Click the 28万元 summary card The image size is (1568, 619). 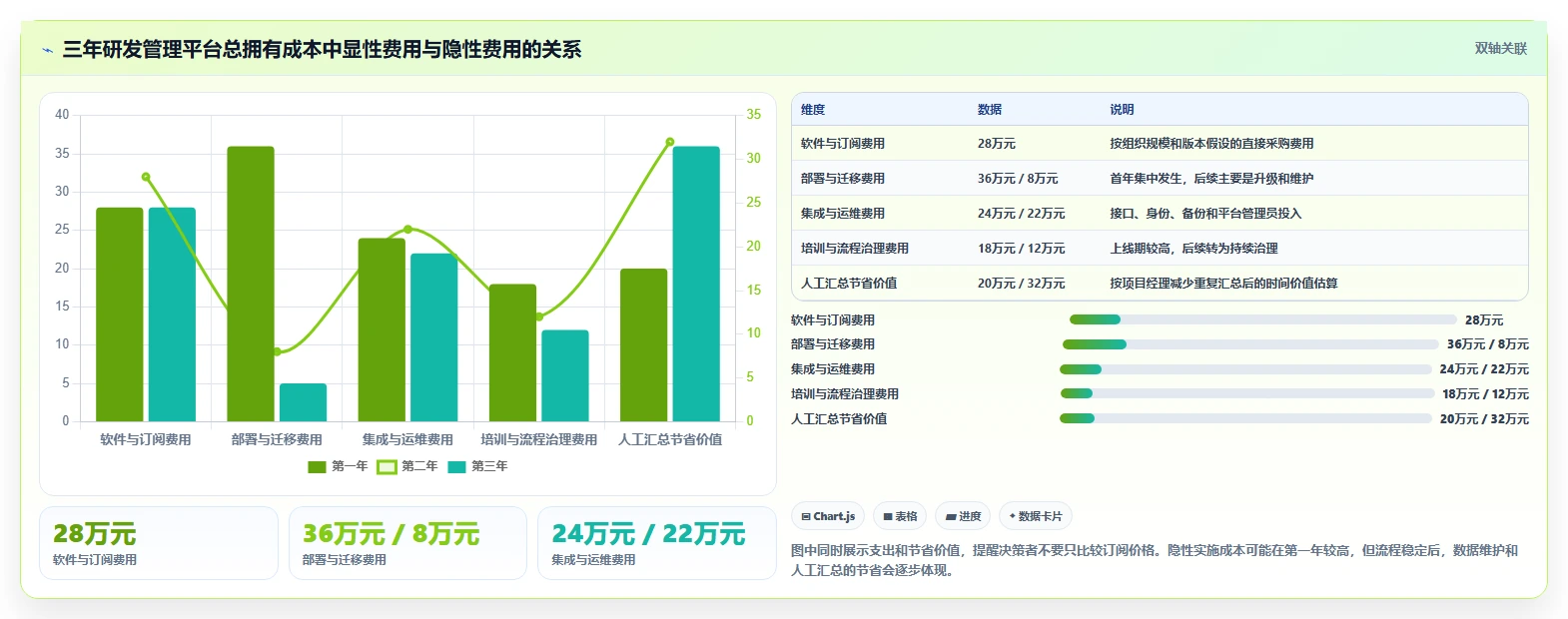coord(159,543)
